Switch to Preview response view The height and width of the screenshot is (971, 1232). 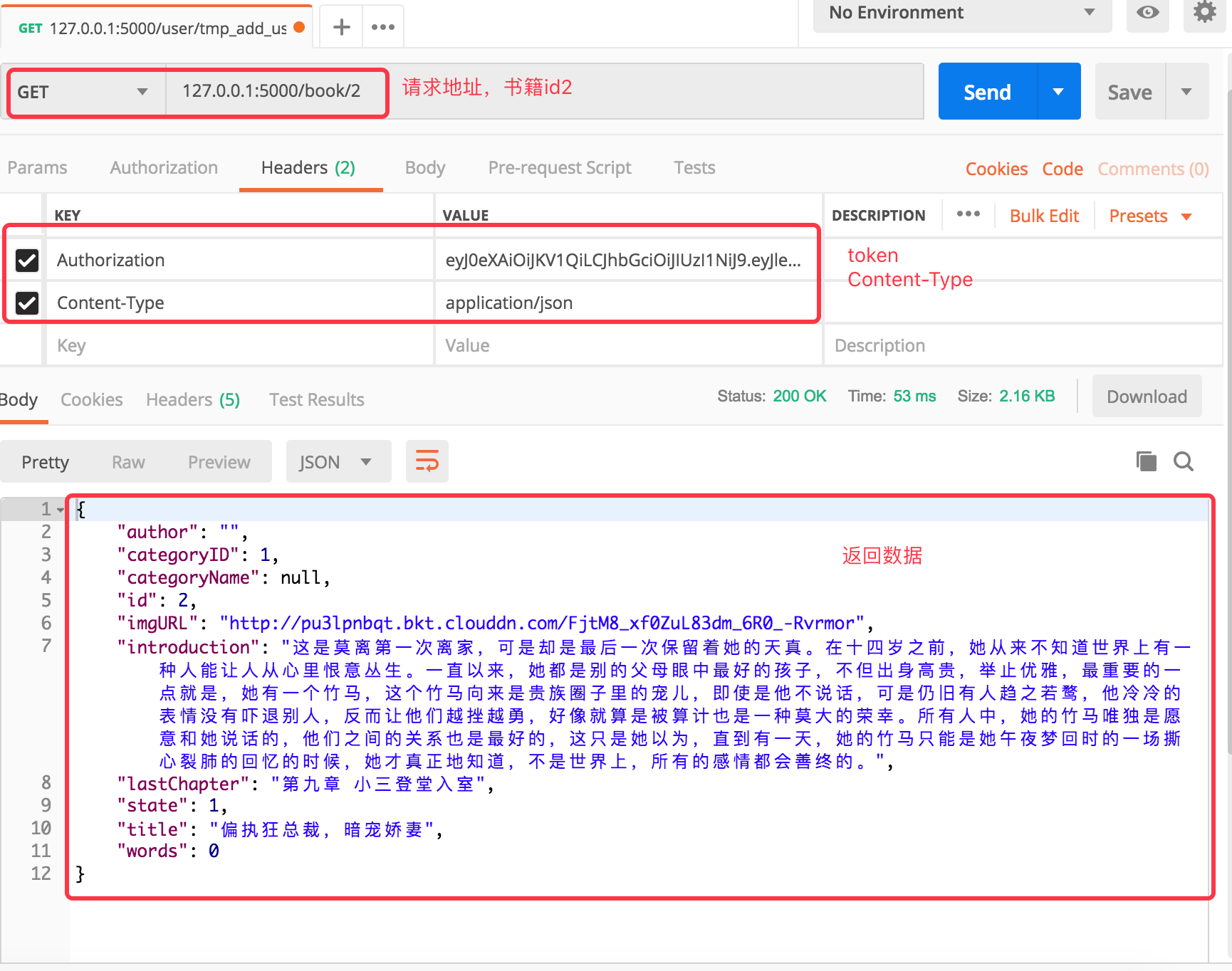click(x=219, y=462)
